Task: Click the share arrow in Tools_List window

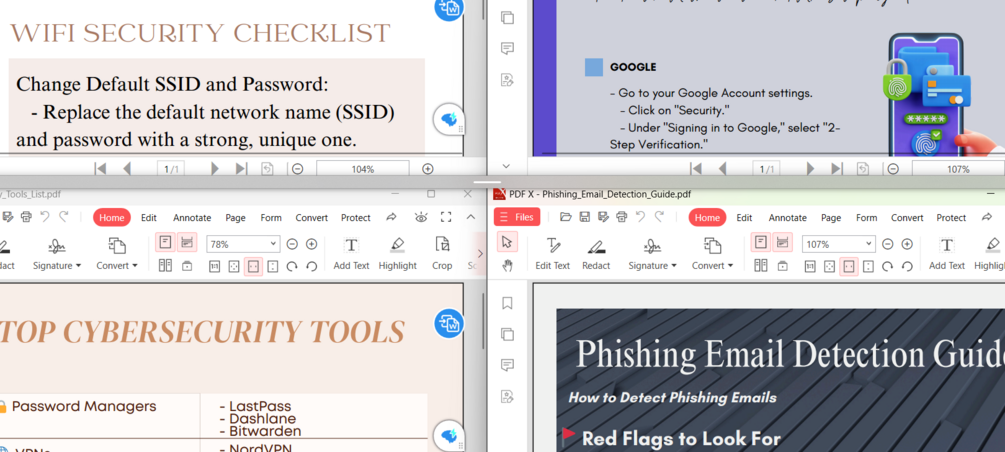Action: coord(392,217)
